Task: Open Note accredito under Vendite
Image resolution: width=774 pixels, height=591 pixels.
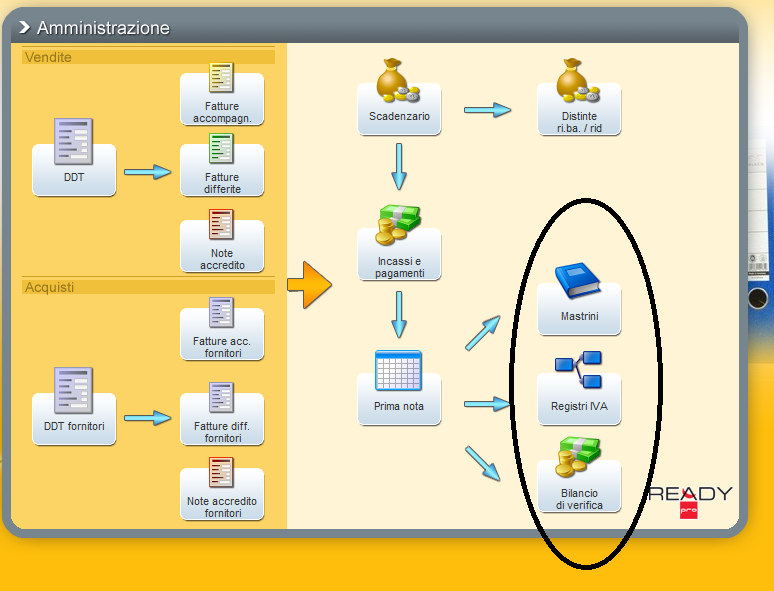Action: pyautogui.click(x=222, y=240)
